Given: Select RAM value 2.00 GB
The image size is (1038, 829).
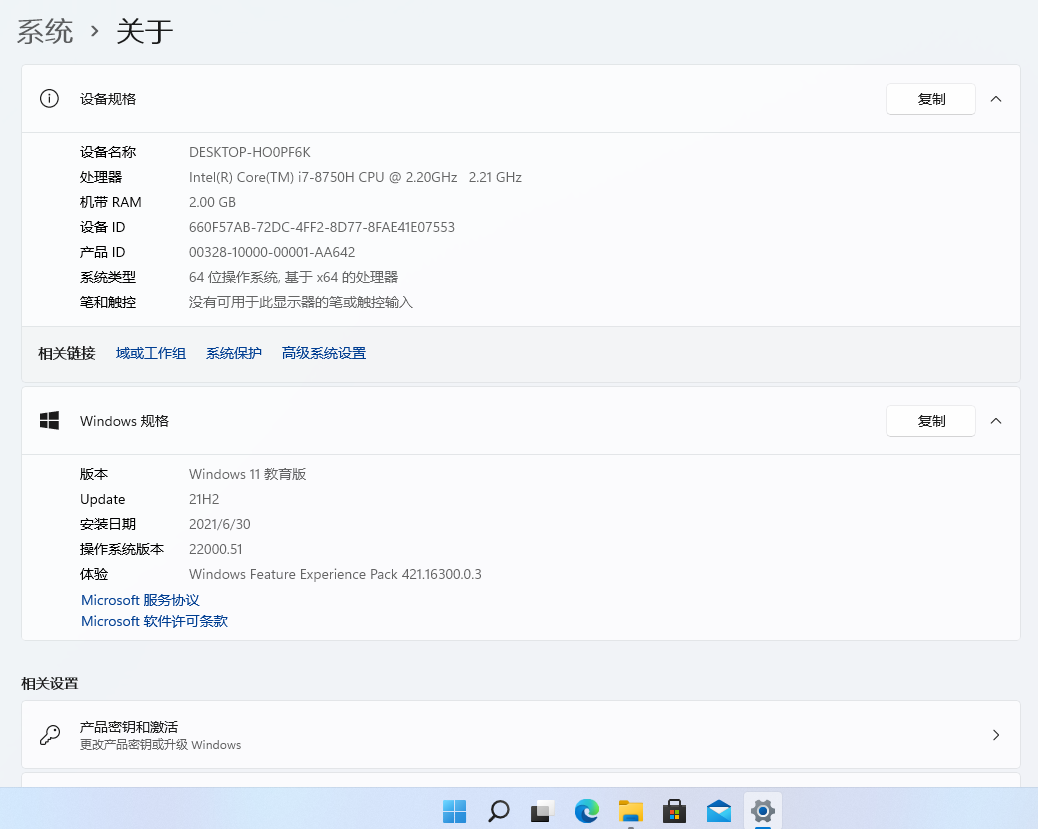Looking at the screenshot, I should (212, 202).
